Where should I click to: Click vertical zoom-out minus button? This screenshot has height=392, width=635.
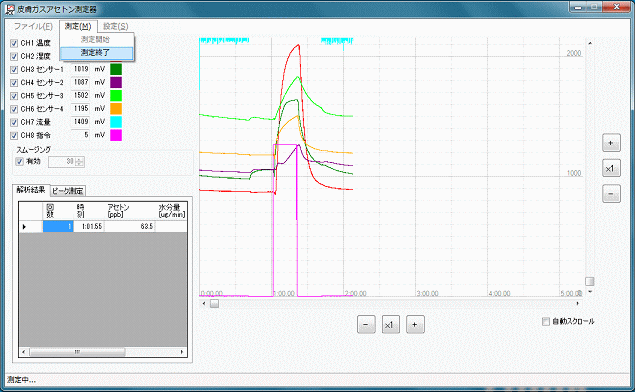coord(611,194)
